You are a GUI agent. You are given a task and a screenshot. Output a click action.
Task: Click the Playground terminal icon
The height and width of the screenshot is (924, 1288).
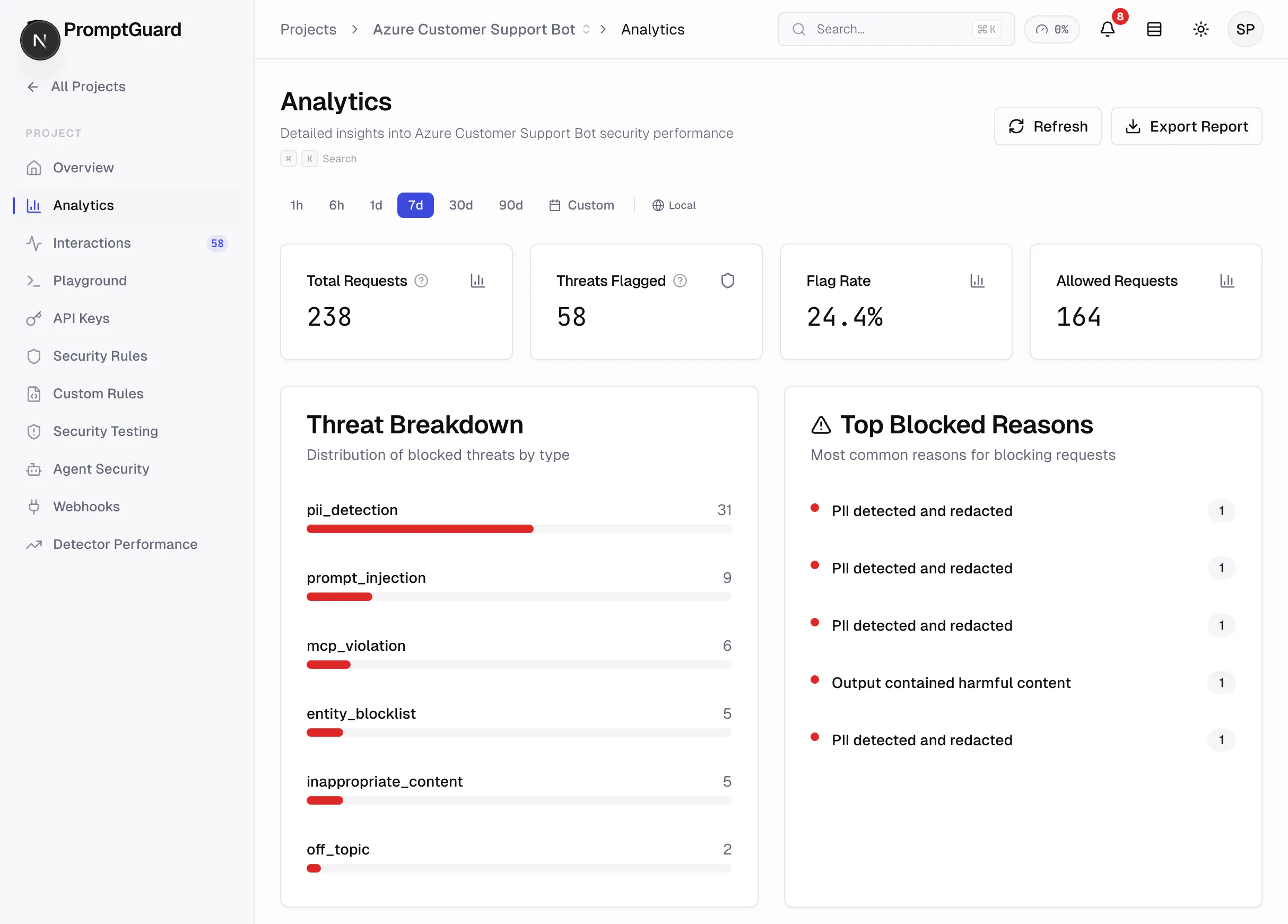pos(34,281)
